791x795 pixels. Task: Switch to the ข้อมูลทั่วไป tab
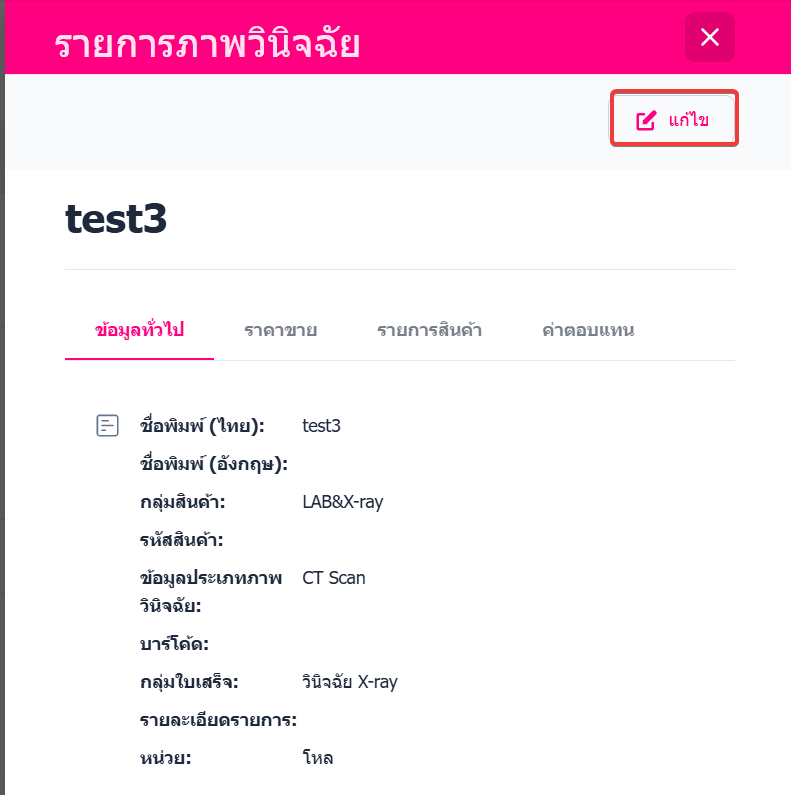tap(139, 330)
